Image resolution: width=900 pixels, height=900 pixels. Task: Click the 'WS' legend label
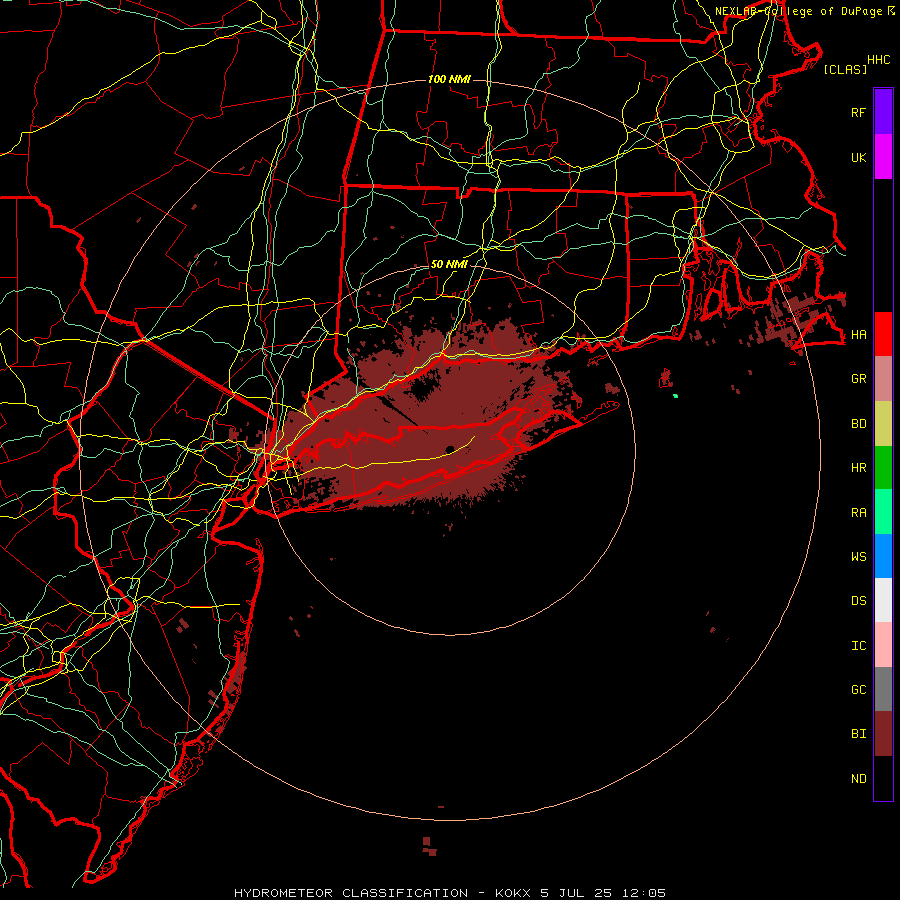tap(859, 557)
